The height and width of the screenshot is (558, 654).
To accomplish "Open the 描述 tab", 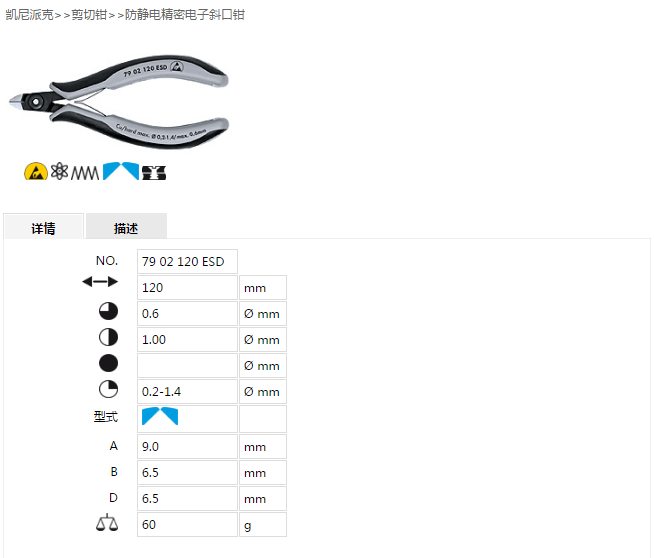I will (126, 228).
